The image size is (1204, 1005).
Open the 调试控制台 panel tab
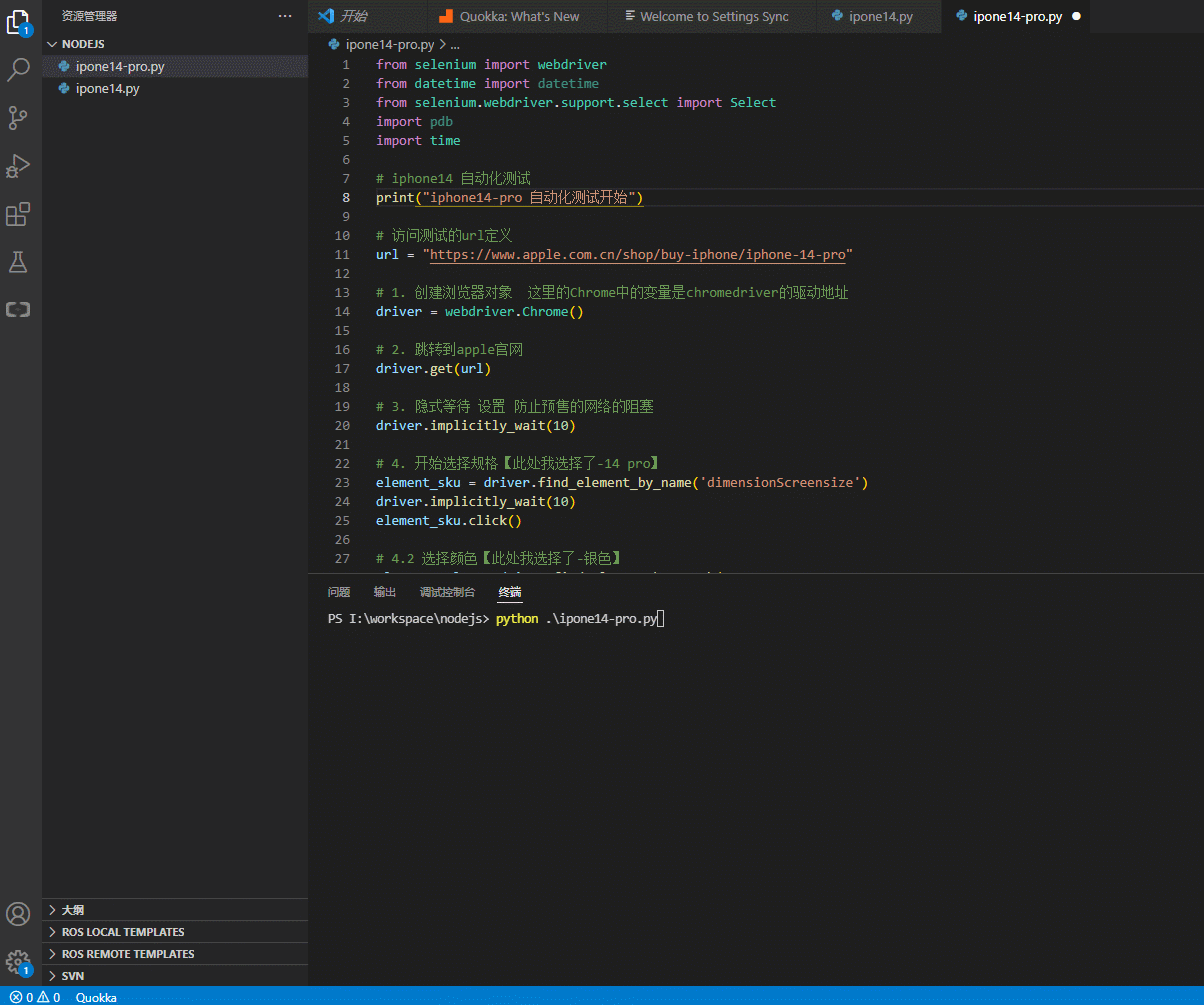pos(447,592)
